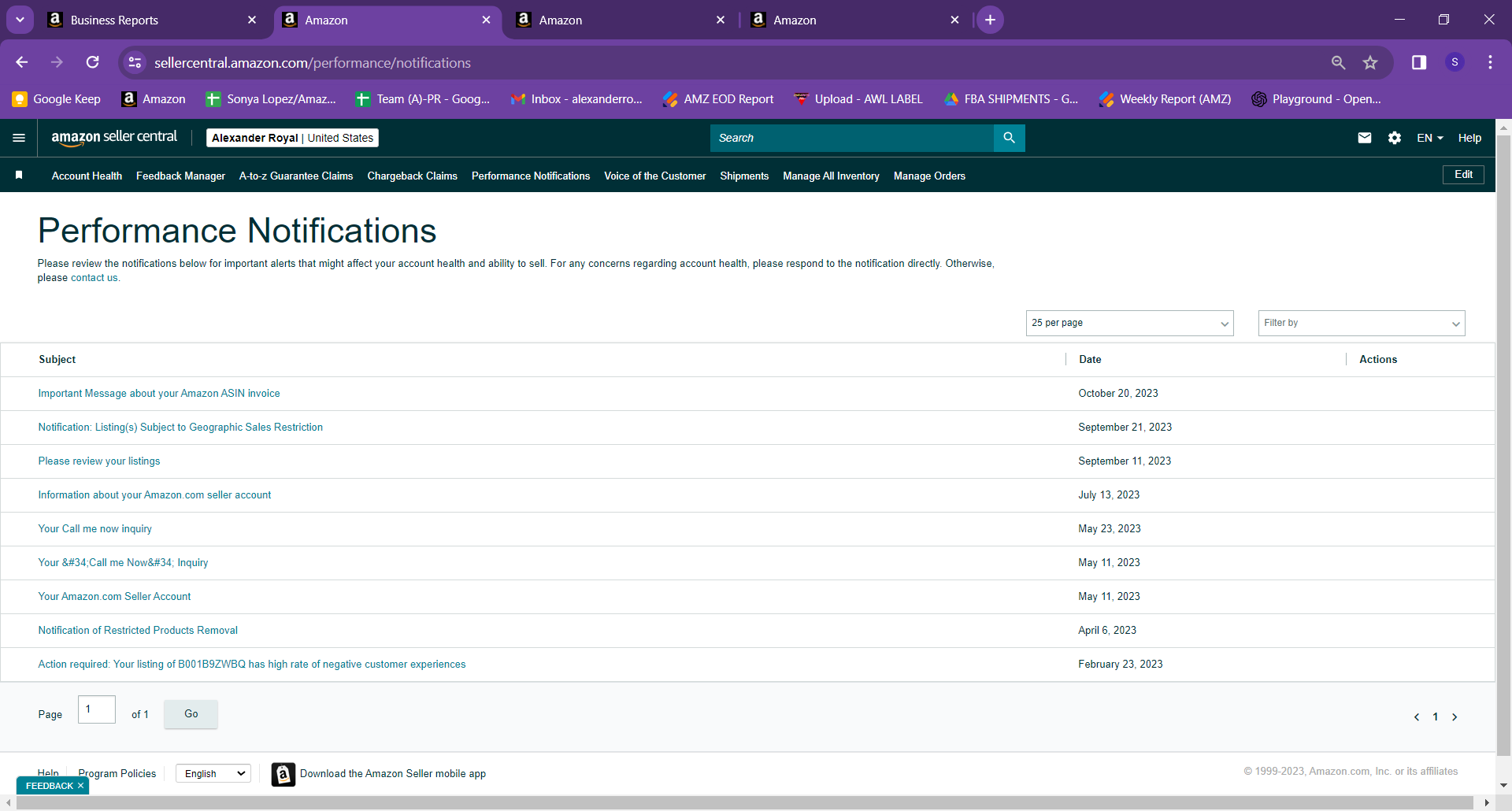This screenshot has height=811, width=1512.
Task: Click the site information icon in address bar
Action: pos(135,62)
